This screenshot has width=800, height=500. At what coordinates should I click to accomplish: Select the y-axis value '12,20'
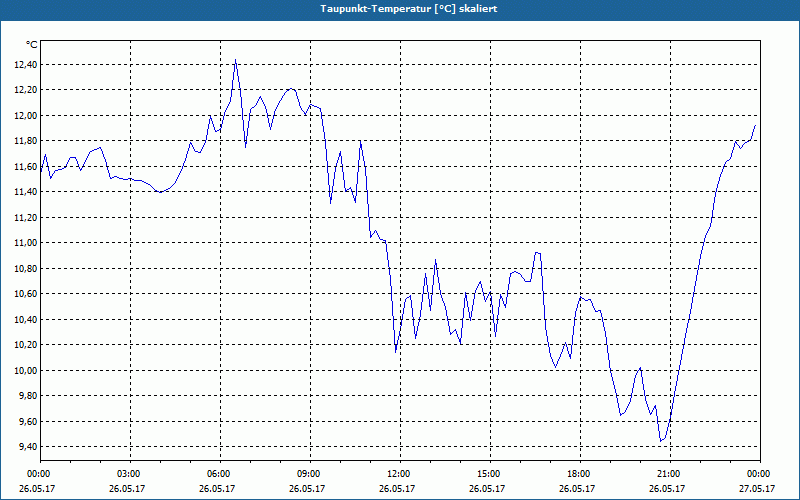coord(27,90)
